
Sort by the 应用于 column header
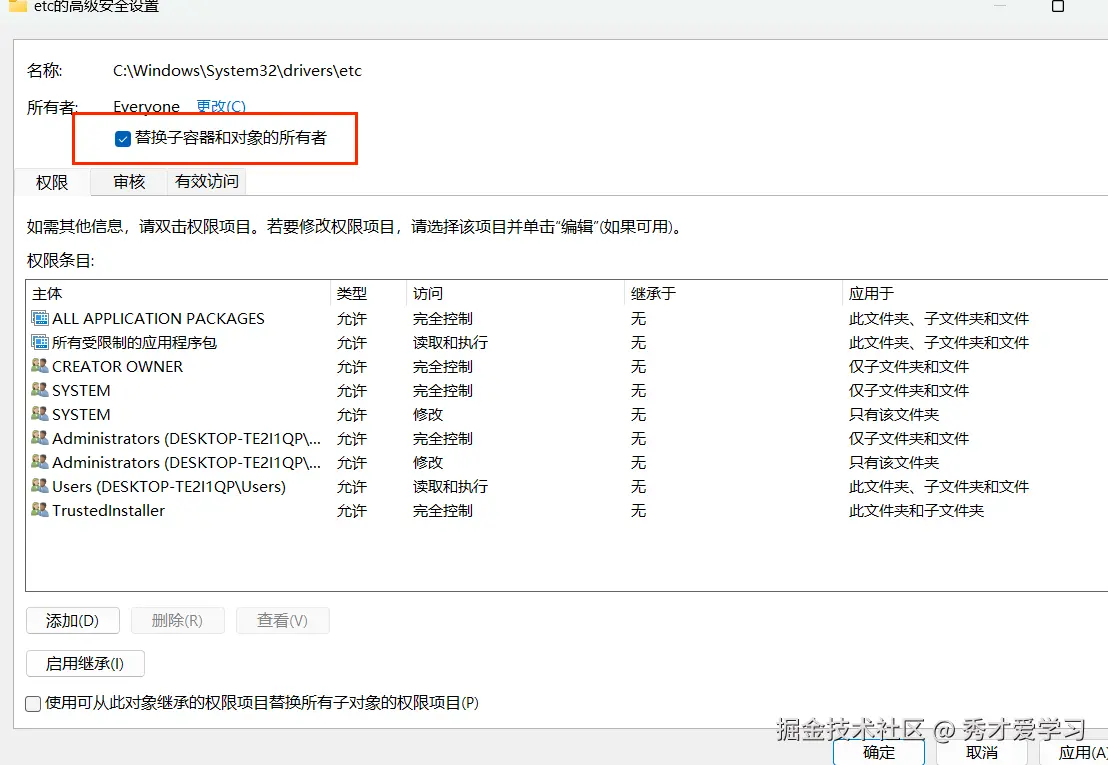[975, 293]
